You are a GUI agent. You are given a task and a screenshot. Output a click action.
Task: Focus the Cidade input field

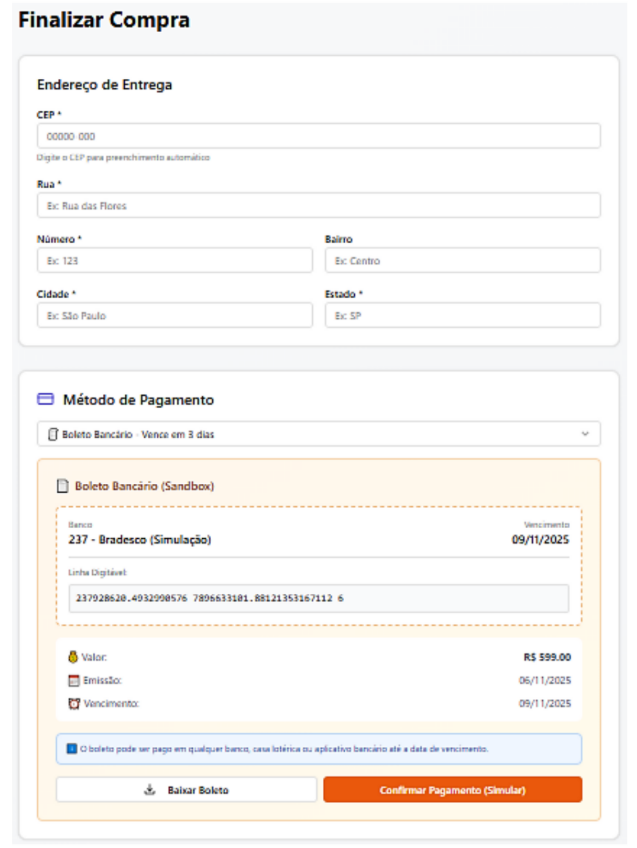[x=174, y=315]
